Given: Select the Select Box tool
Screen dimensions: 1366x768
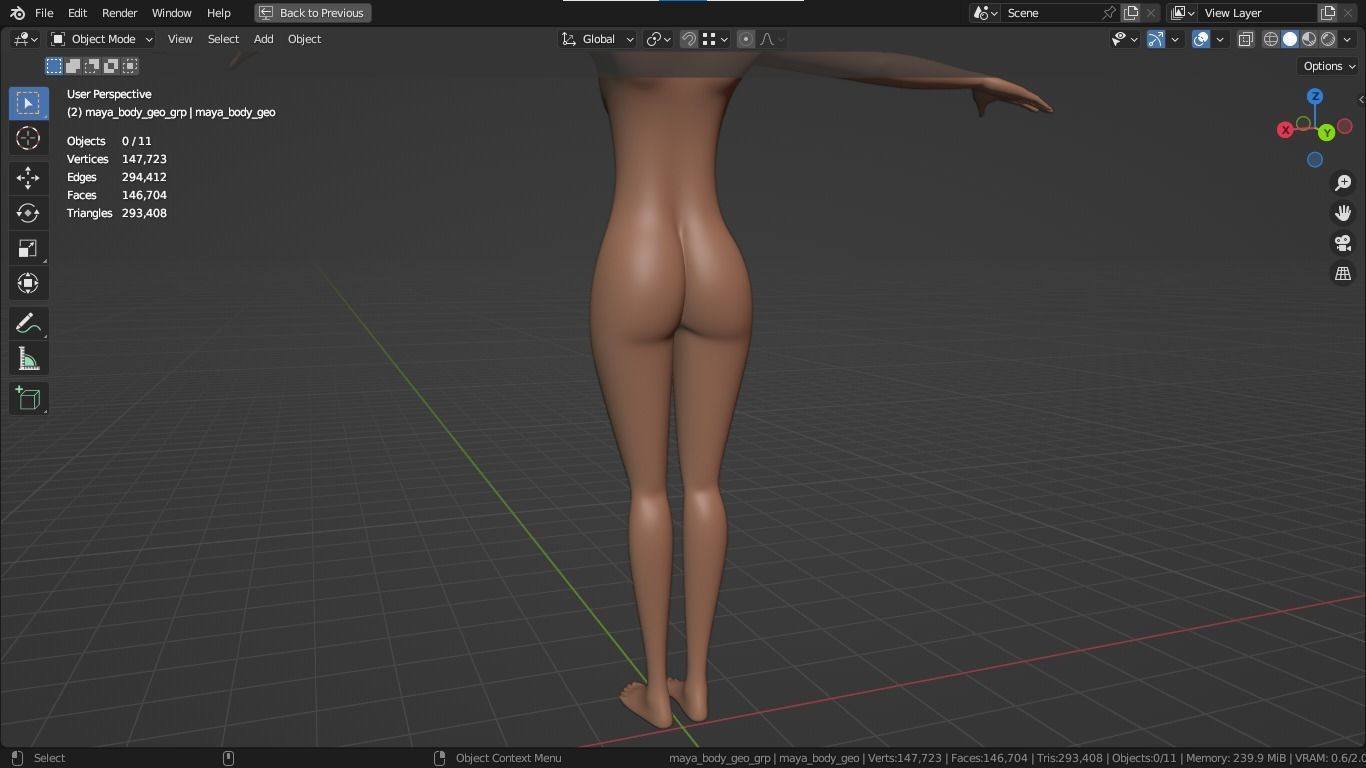Looking at the screenshot, I should [x=28, y=103].
